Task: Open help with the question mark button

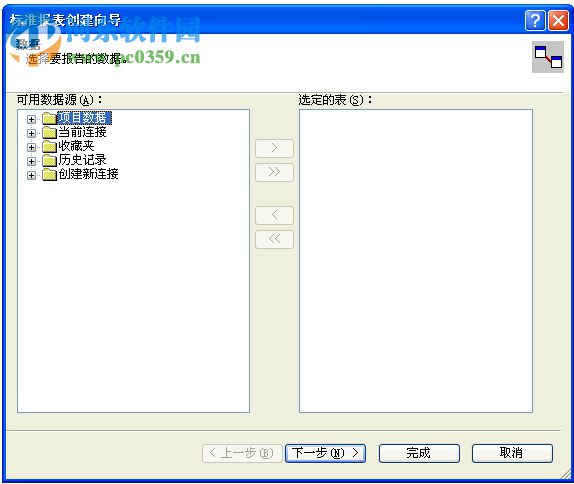Action: click(535, 21)
